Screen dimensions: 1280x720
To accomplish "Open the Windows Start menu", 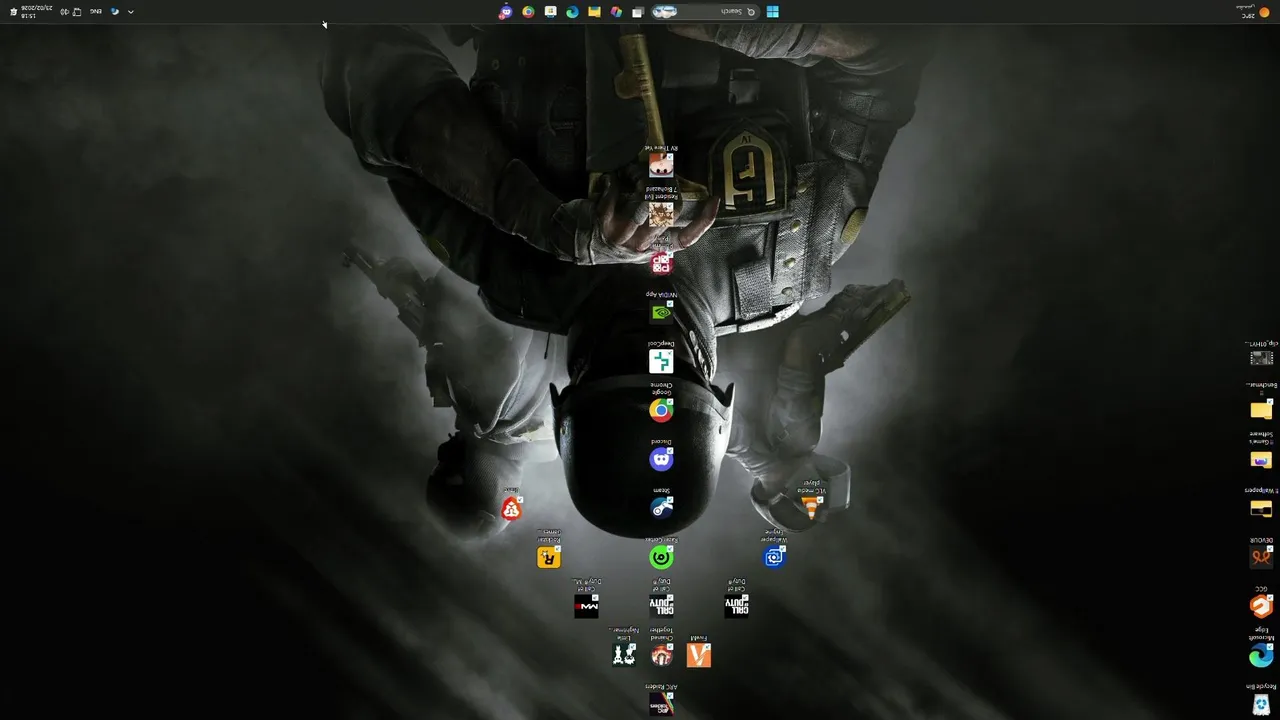I will (772, 12).
